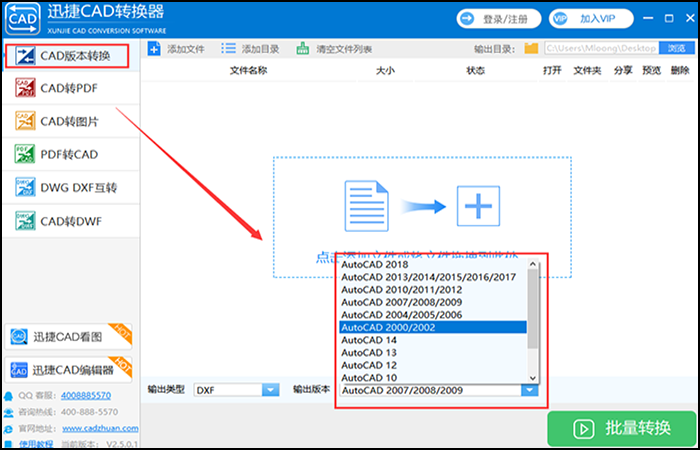
Task: Click the 咨询热线 support icon
Action: 9,412
